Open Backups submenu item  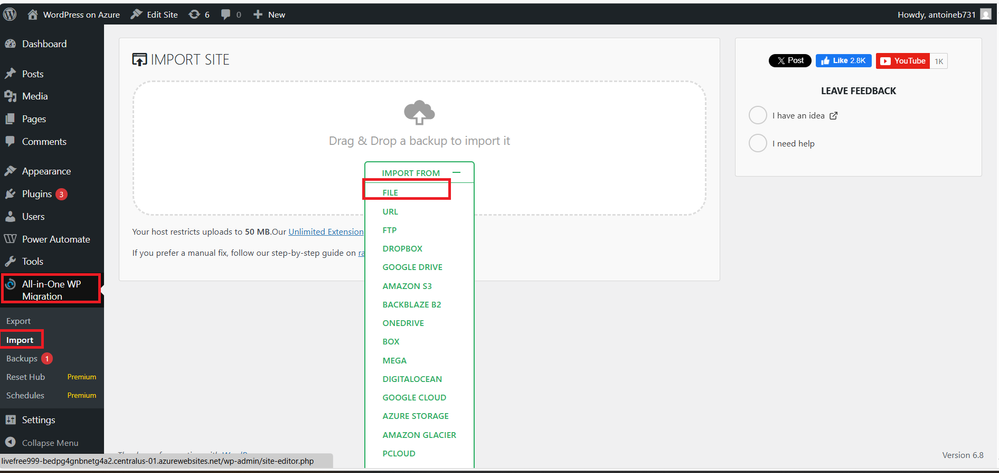click(x=29, y=358)
